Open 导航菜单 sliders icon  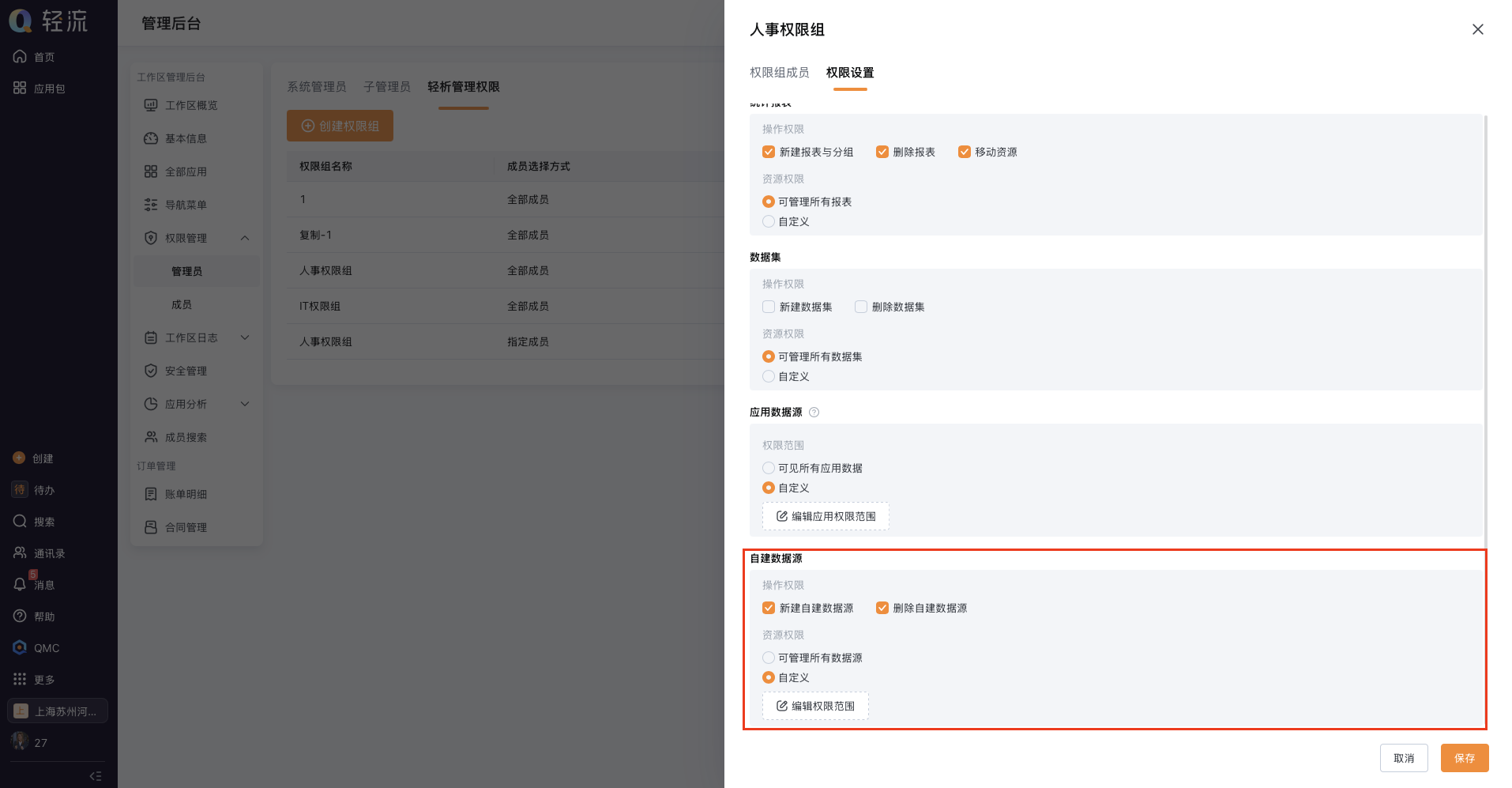[151, 205]
